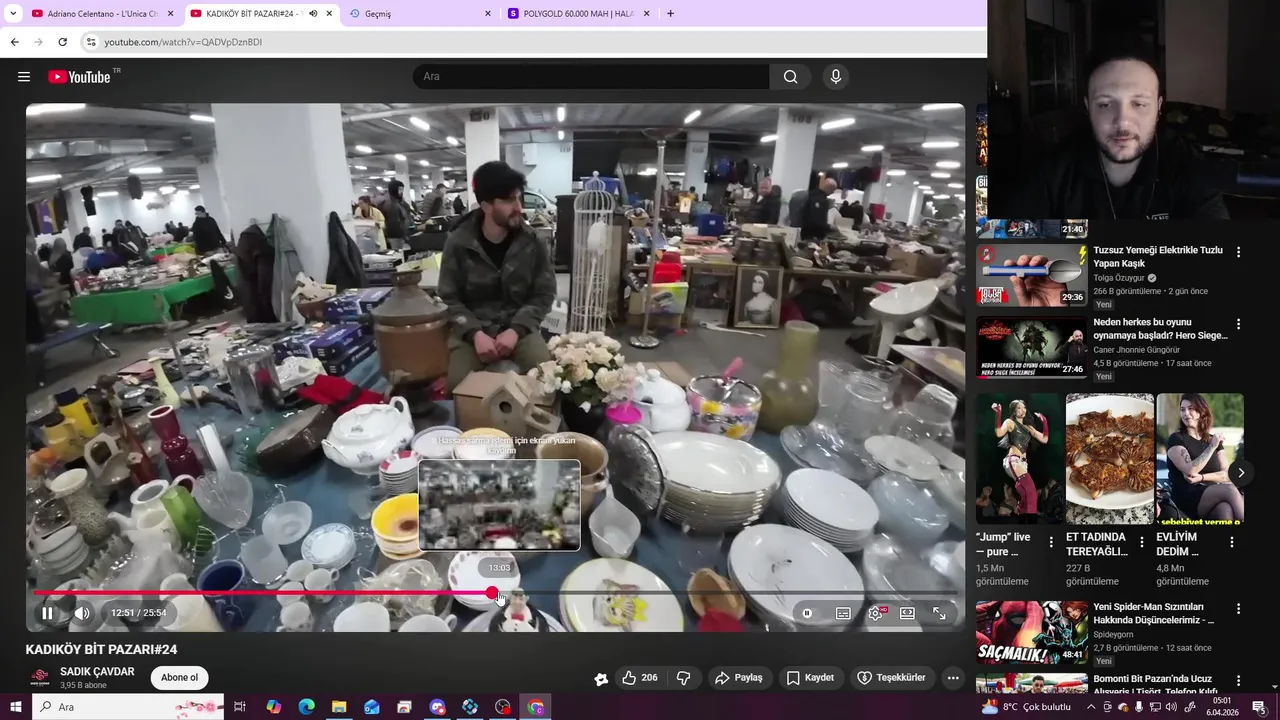The width and height of the screenshot is (1280, 720).
Task: Open the "Jump" live short thumbnail
Action: point(1019,459)
